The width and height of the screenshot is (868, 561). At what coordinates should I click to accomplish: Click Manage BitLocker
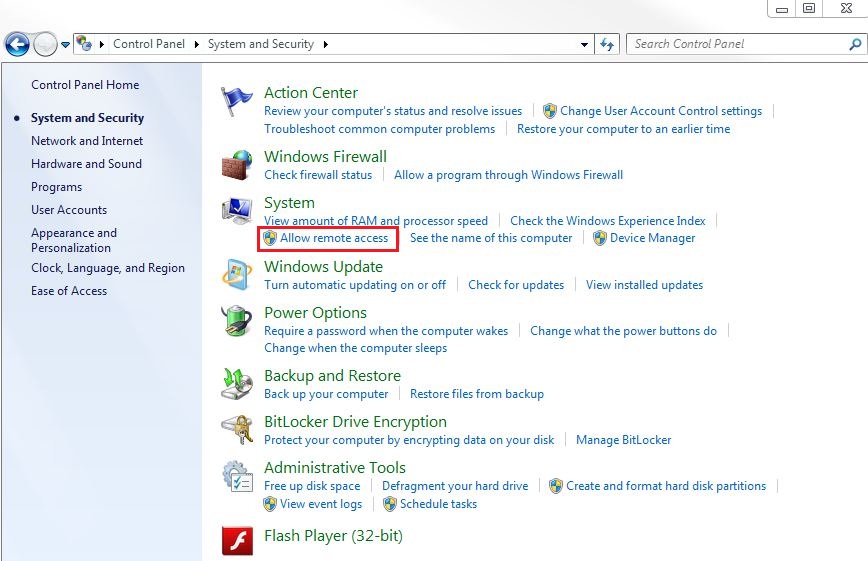click(x=623, y=440)
